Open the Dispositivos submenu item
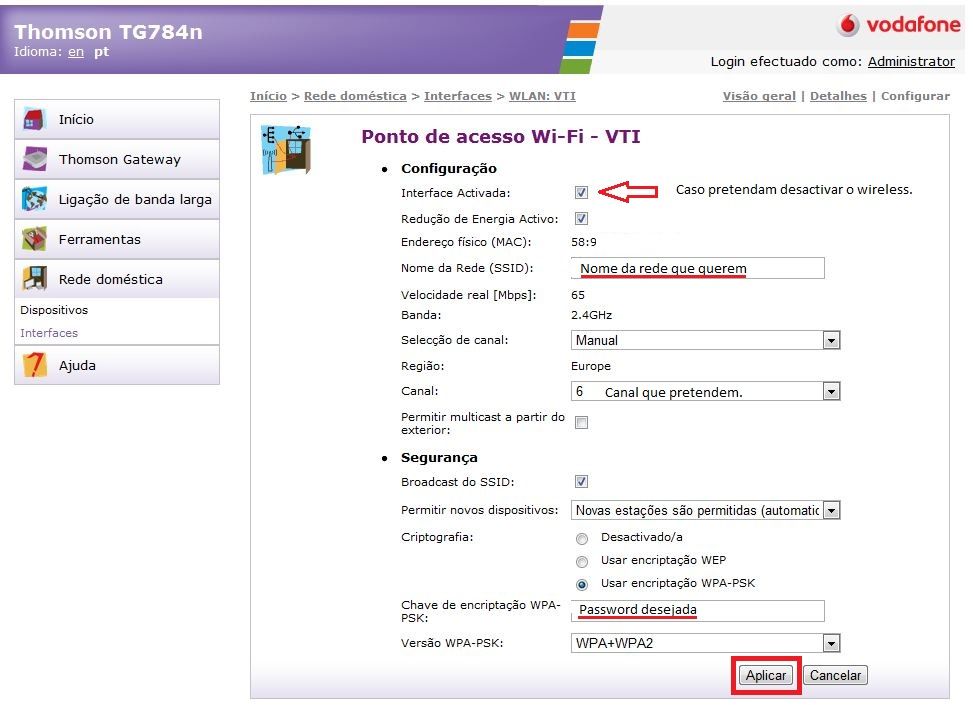Screen dimensions: 973x705 pos(54,310)
